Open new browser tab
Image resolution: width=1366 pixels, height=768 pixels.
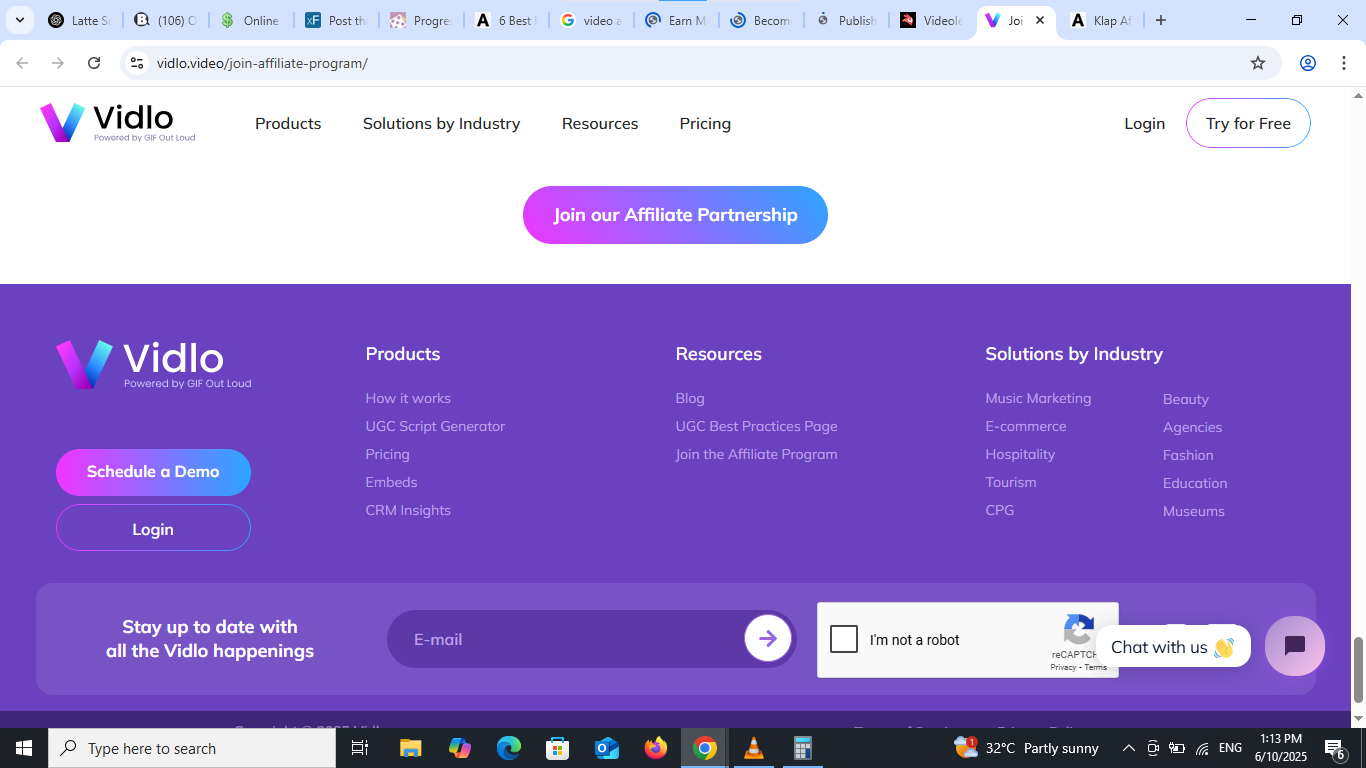coord(1161,20)
